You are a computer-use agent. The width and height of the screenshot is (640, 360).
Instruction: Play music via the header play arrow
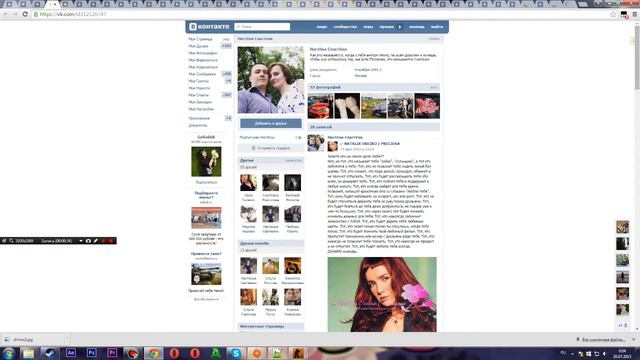pyautogui.click(x=400, y=27)
